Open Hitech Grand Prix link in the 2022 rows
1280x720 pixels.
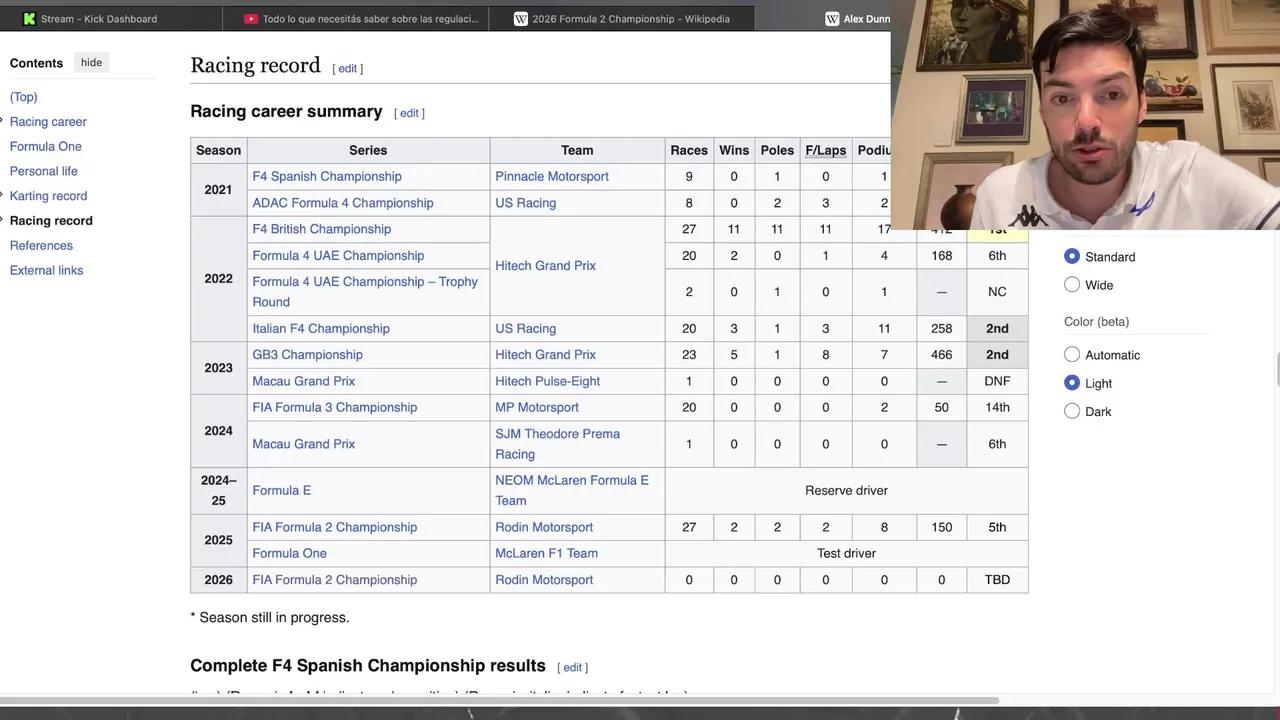(546, 266)
